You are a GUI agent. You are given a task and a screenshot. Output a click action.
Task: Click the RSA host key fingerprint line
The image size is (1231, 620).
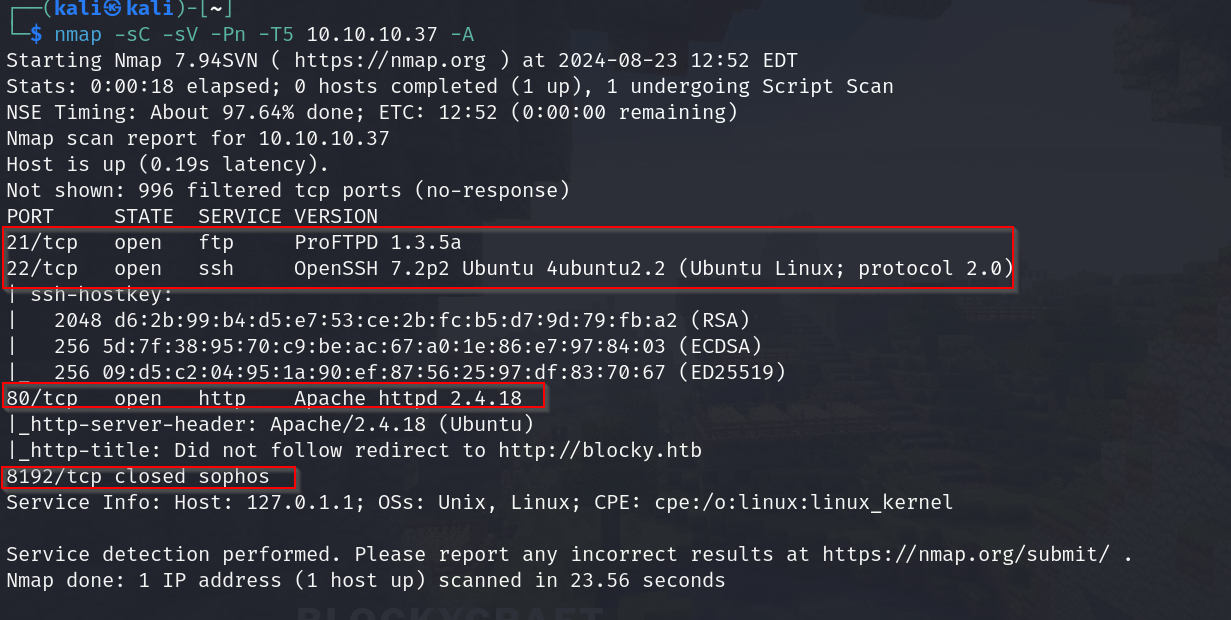point(402,320)
